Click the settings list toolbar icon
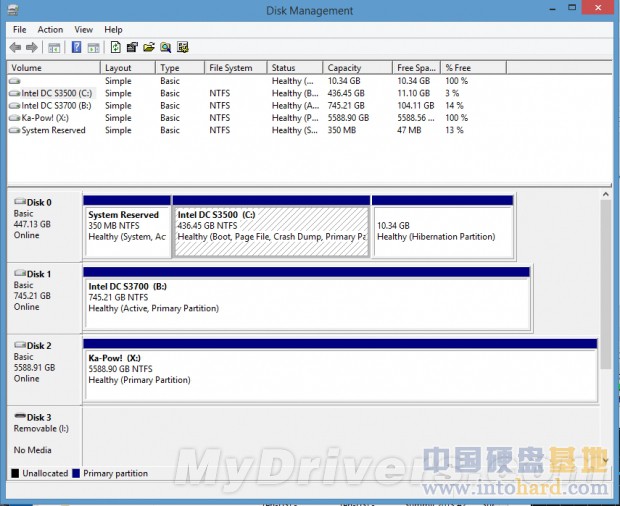620x506 pixels. coord(183,47)
